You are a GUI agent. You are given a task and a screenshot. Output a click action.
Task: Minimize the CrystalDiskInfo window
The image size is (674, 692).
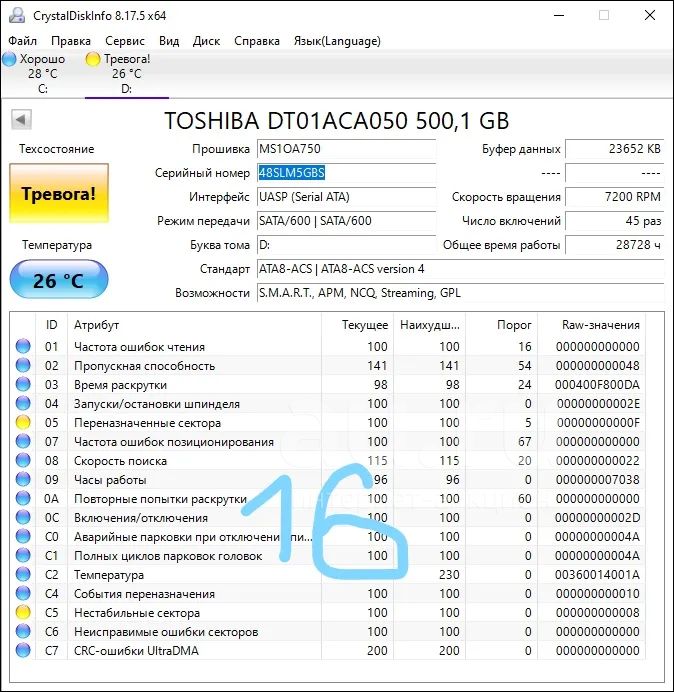point(559,15)
